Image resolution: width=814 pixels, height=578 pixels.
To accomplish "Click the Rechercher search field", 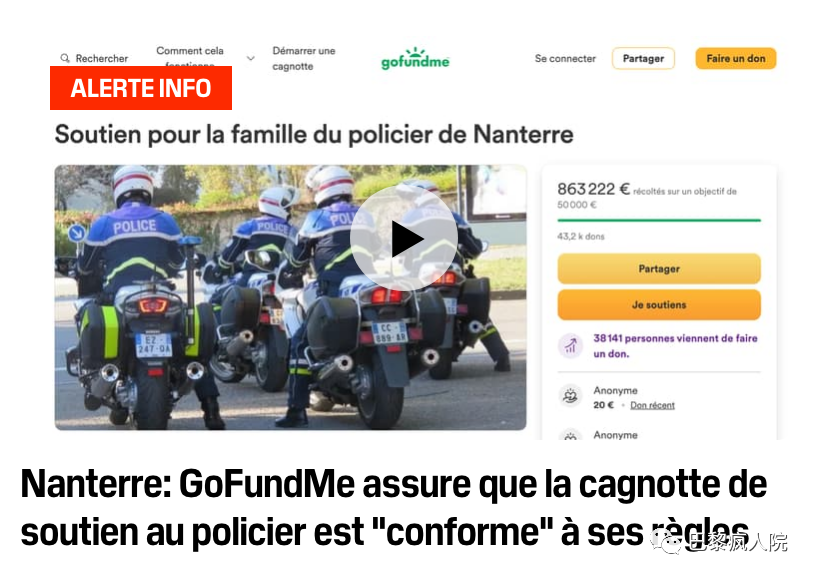I will point(94,58).
